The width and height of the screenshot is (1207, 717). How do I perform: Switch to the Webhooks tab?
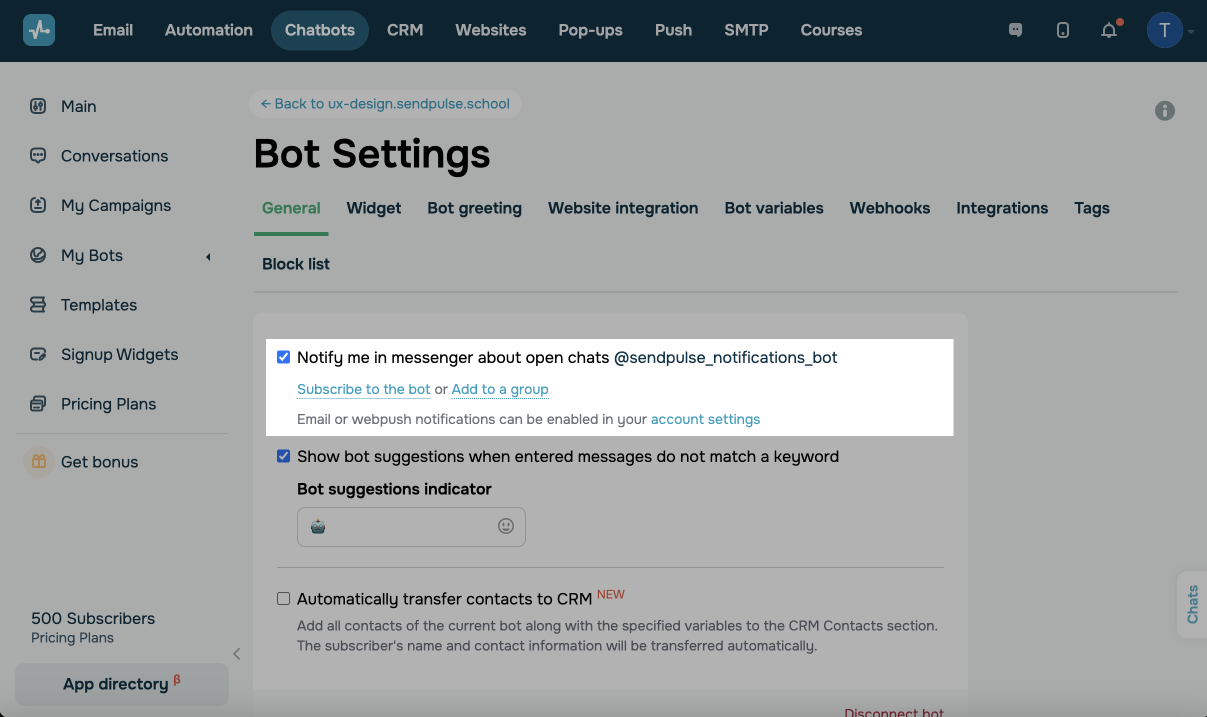pyautogui.click(x=890, y=208)
